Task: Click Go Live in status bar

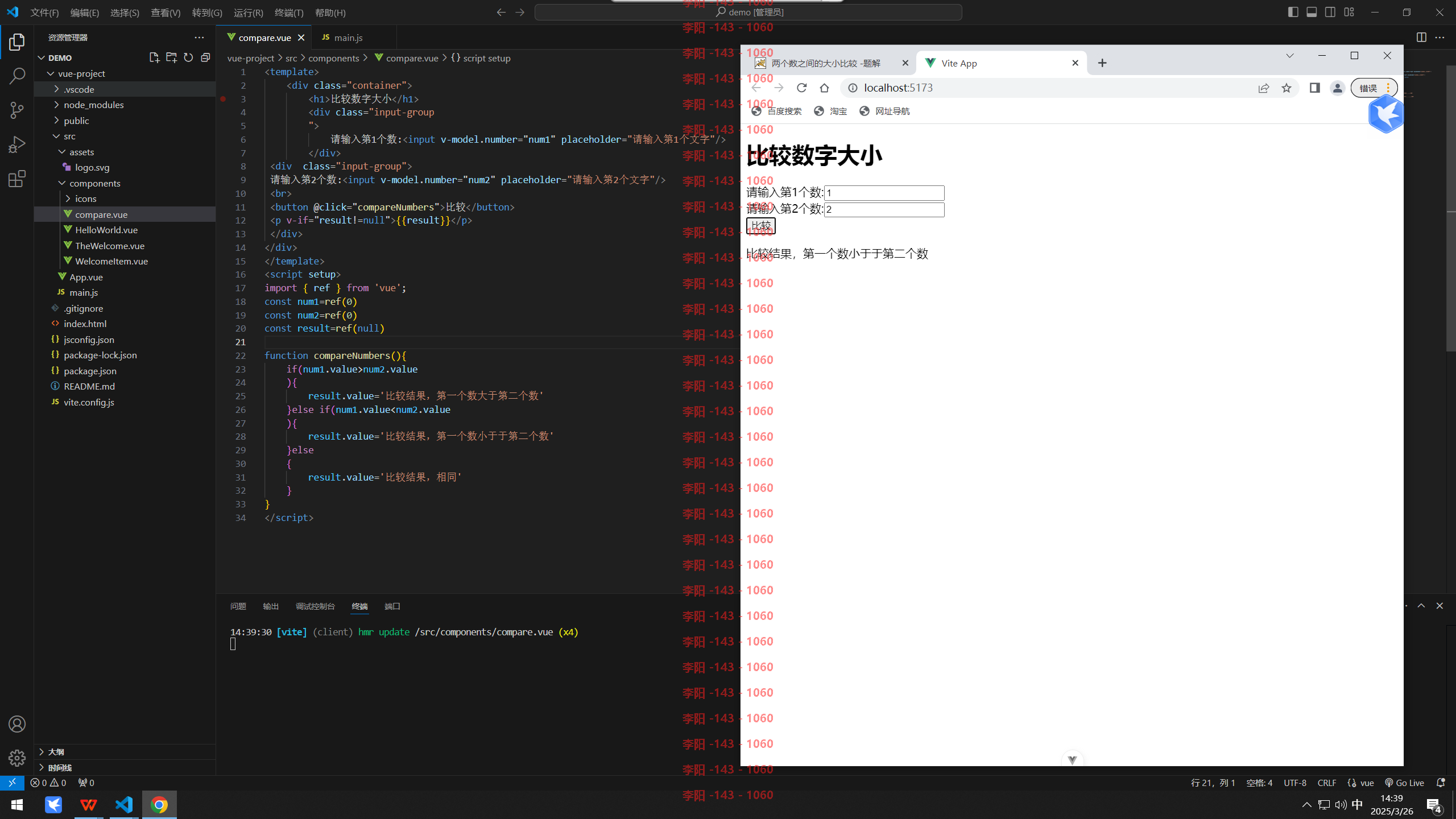Action: pyautogui.click(x=1404, y=783)
